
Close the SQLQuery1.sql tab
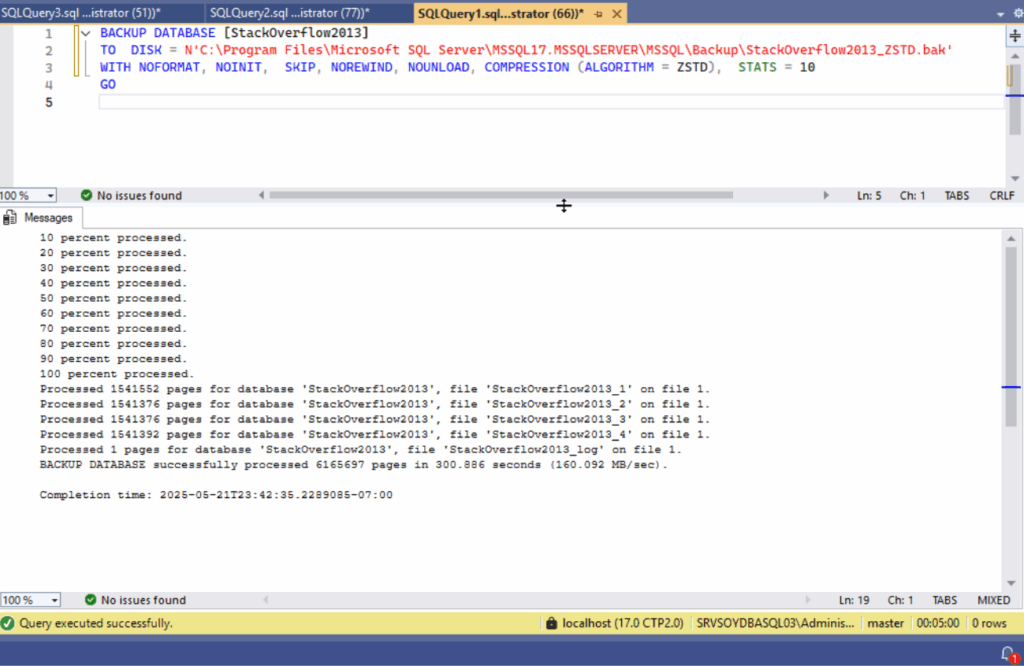tap(616, 13)
